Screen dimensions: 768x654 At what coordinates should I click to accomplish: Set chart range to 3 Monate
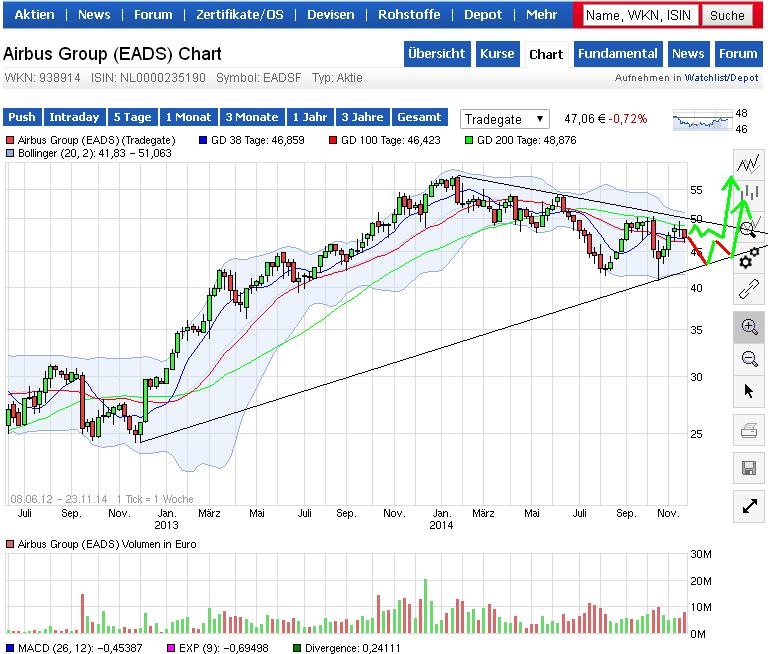[251, 117]
